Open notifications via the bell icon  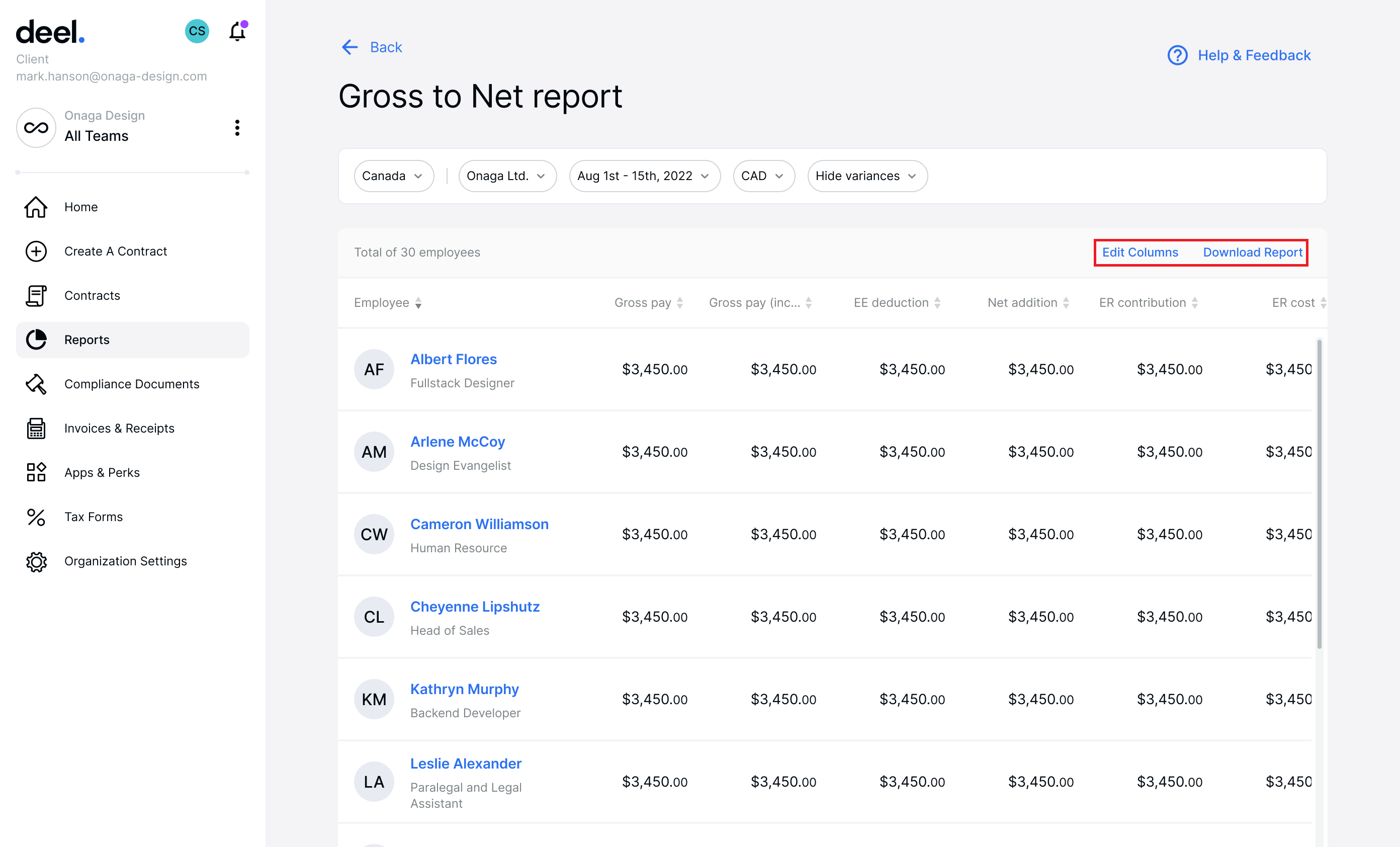(237, 31)
